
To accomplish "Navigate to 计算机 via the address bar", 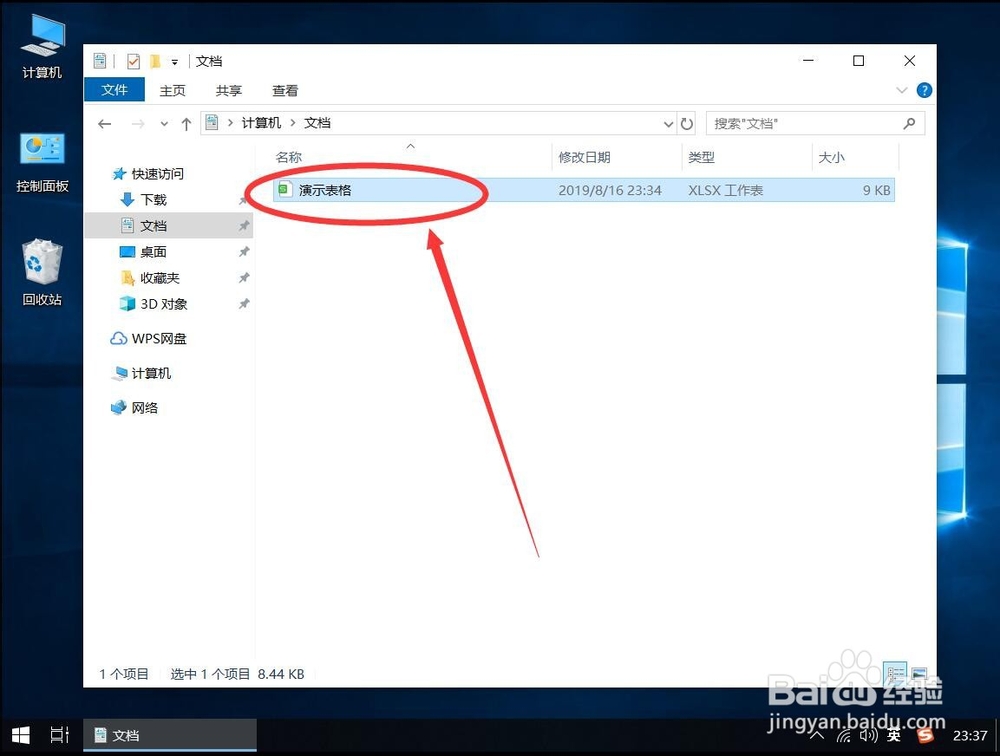I will point(260,122).
